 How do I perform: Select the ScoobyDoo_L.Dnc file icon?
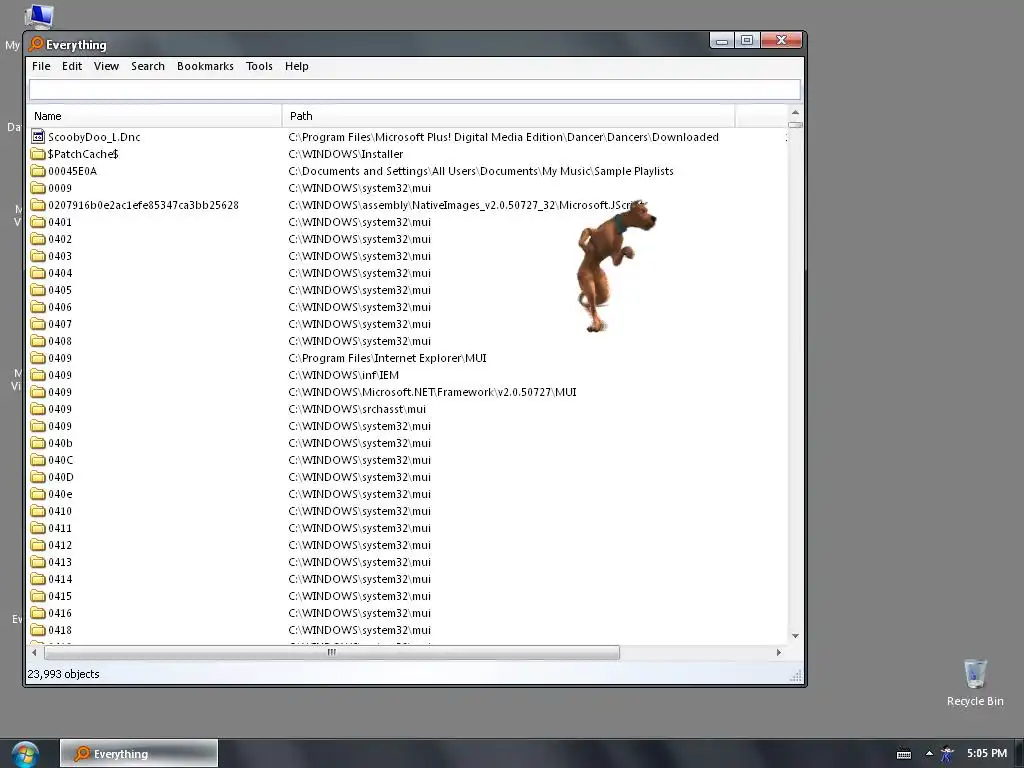[38, 136]
